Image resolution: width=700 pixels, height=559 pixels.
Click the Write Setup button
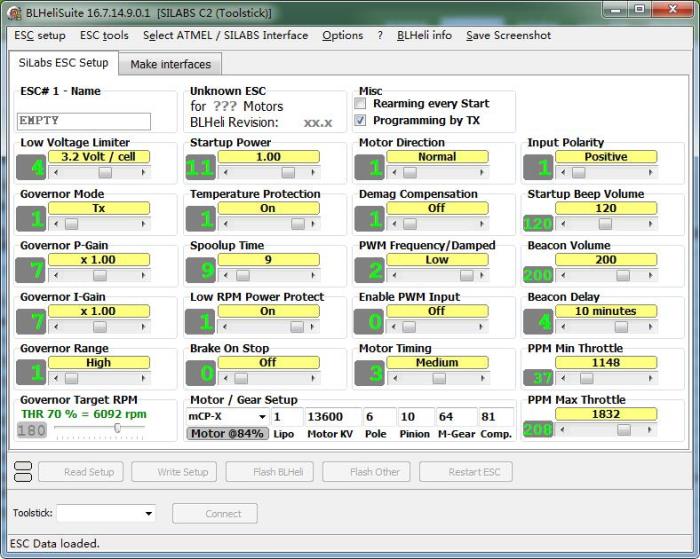[174, 472]
